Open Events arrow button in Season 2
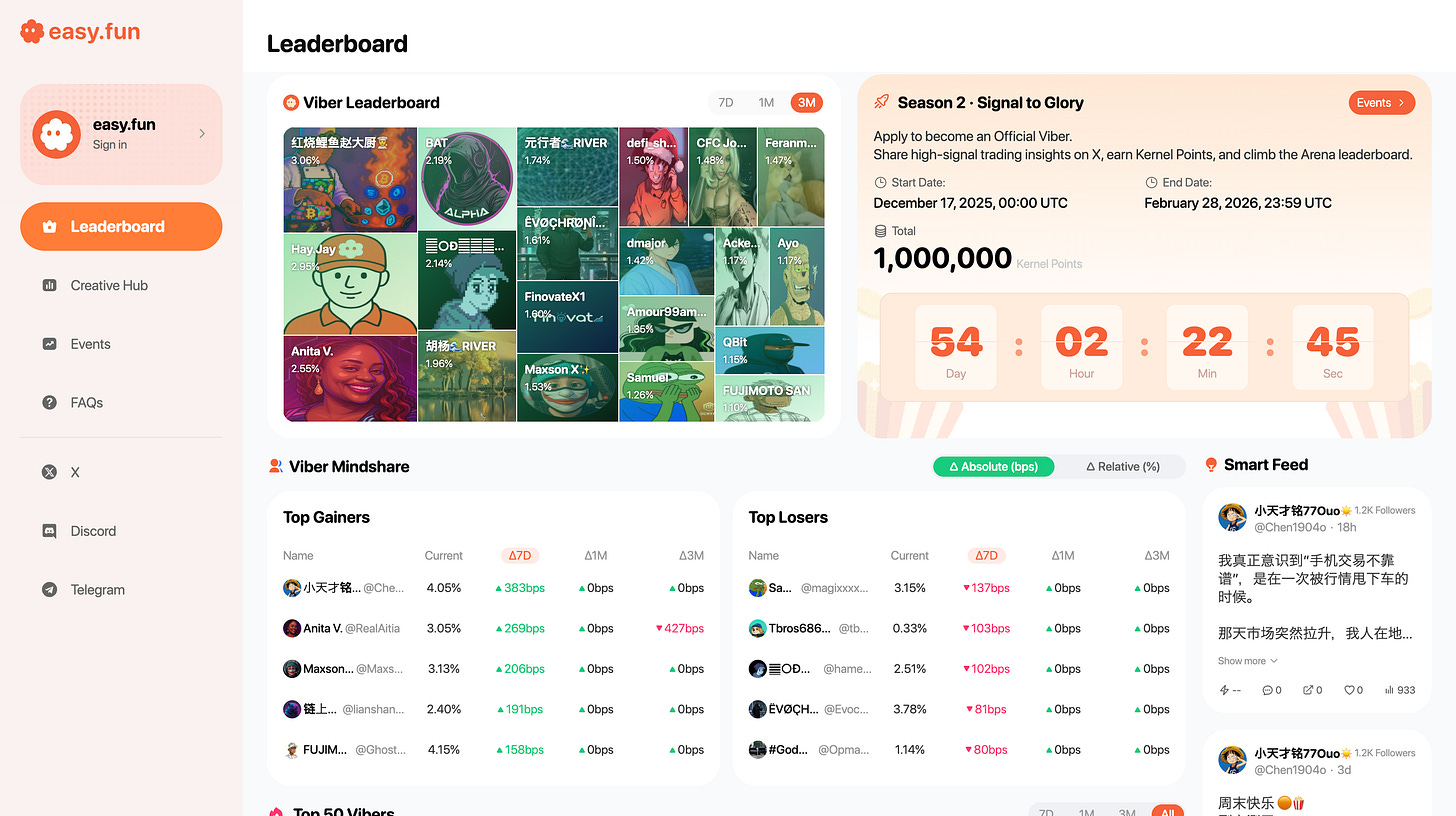 [1382, 103]
